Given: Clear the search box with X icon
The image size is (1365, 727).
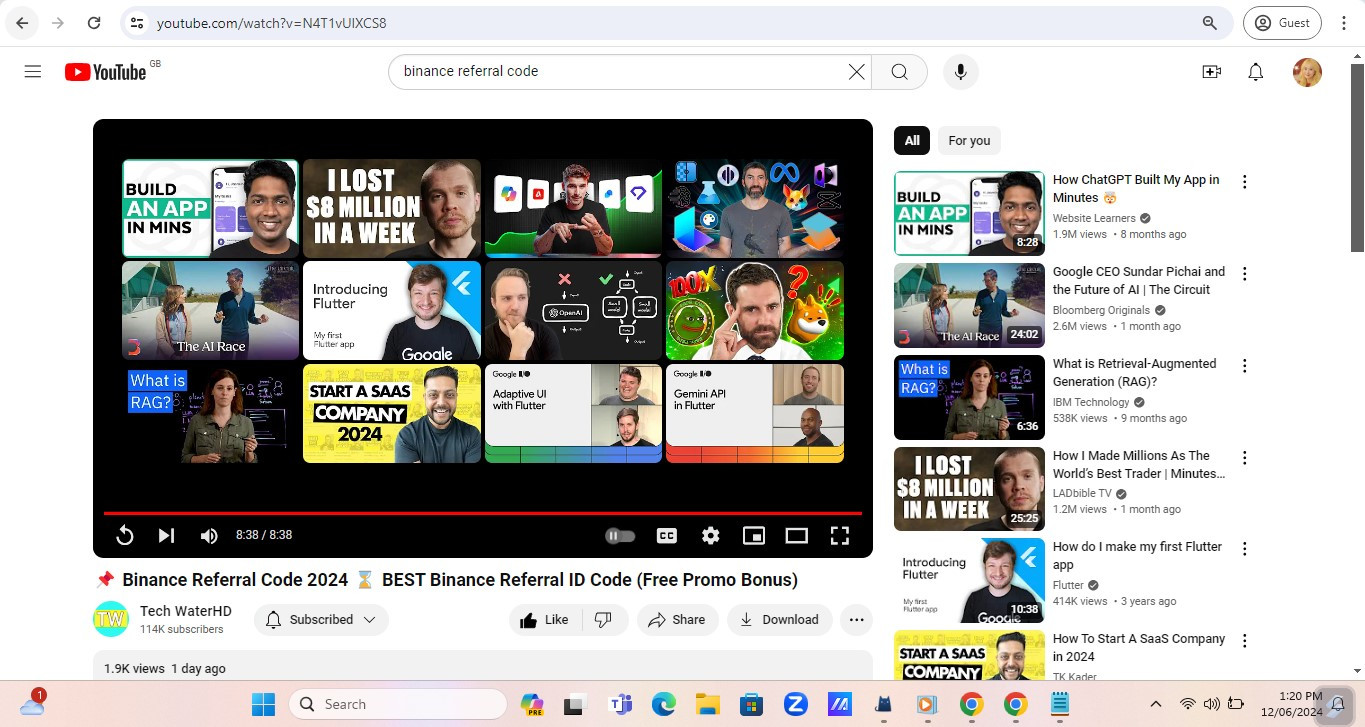Looking at the screenshot, I should point(857,72).
